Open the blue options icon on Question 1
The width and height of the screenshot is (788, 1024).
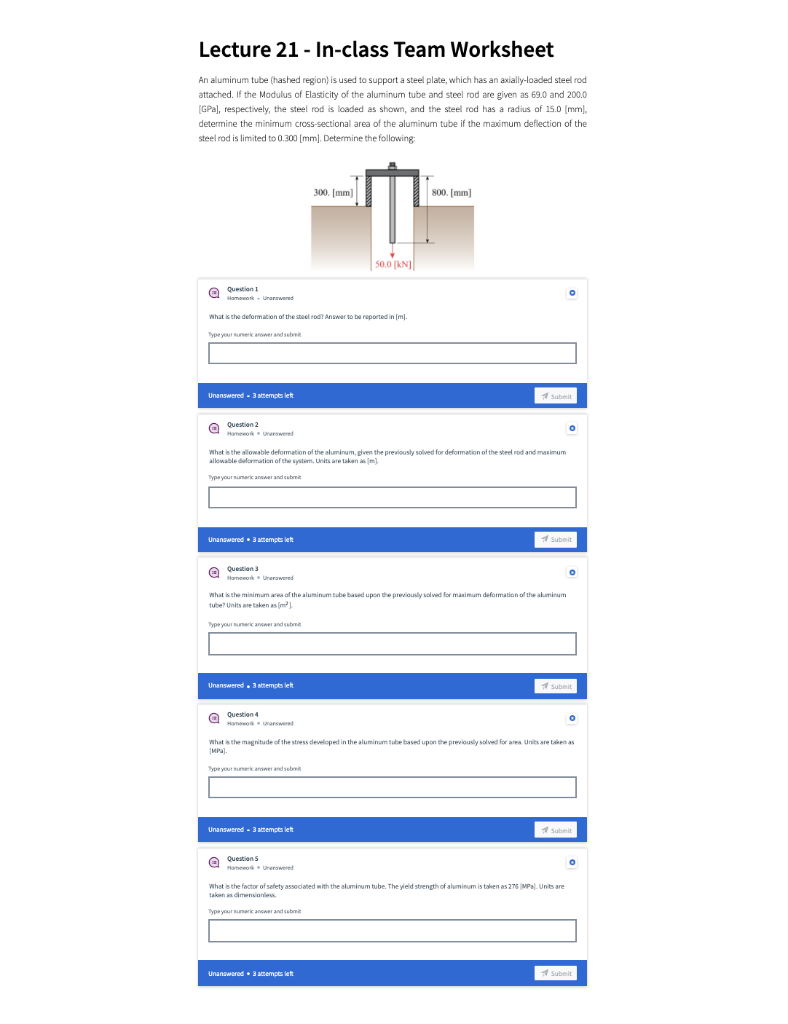[x=571, y=292]
